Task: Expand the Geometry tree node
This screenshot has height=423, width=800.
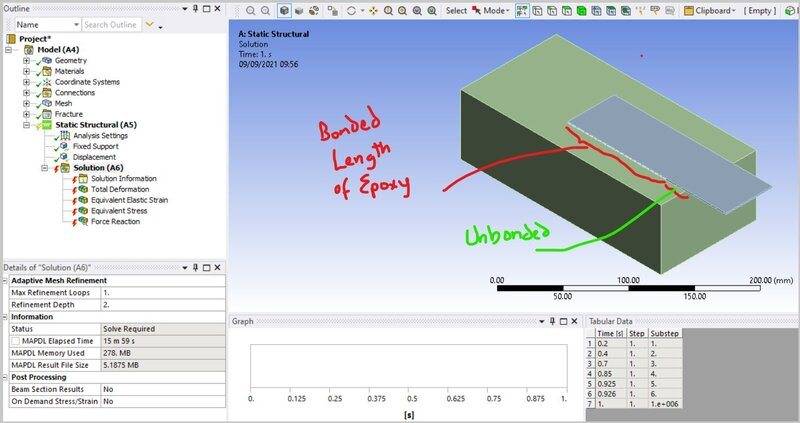Action: (x=26, y=60)
